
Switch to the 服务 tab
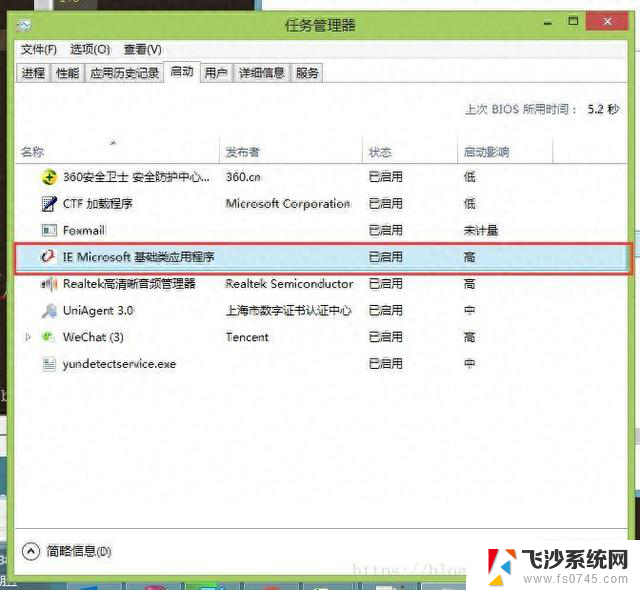click(x=307, y=73)
